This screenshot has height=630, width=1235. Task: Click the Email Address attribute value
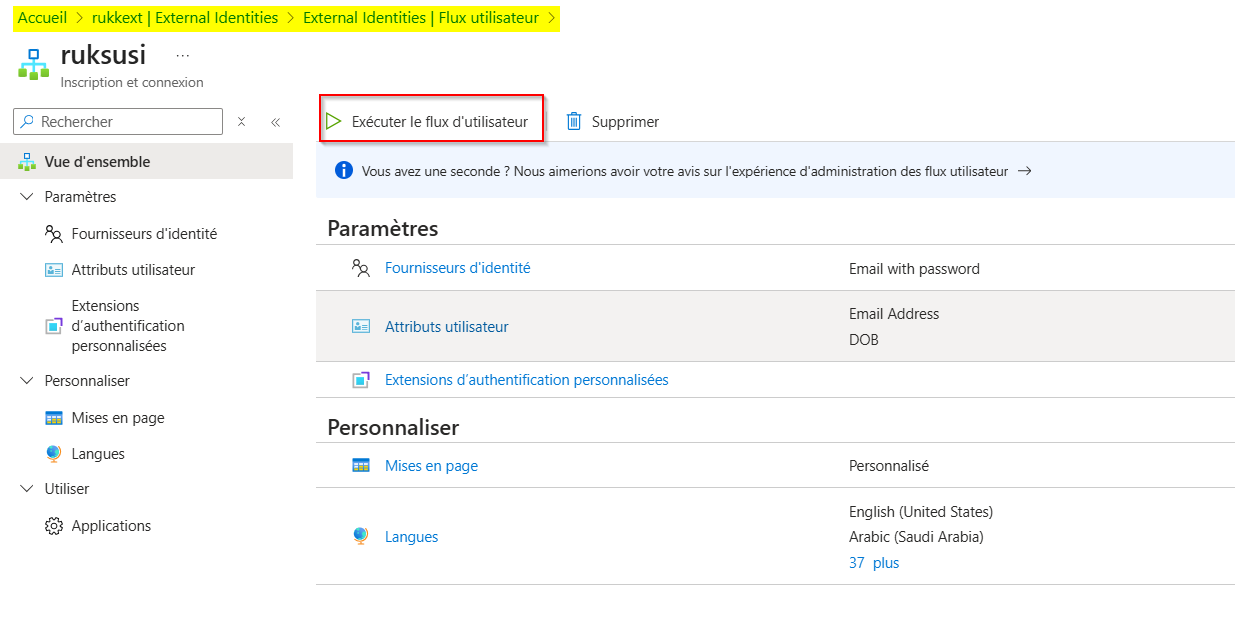894,313
